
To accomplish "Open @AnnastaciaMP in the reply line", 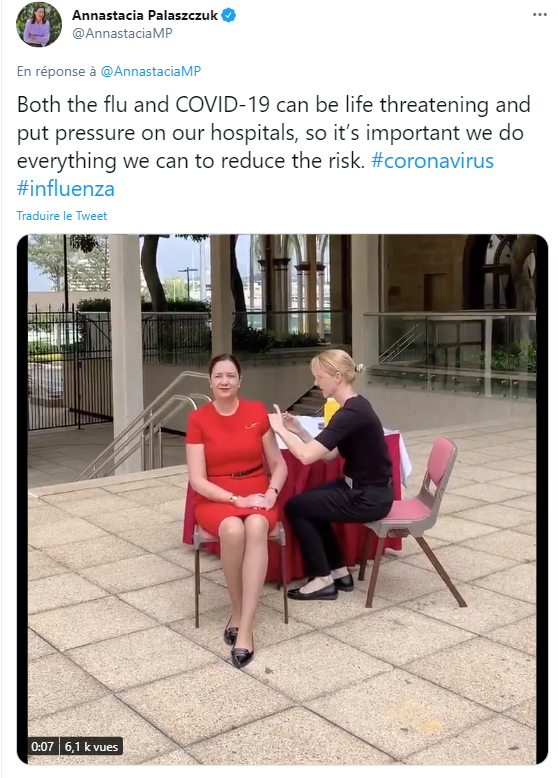I will click(151, 71).
